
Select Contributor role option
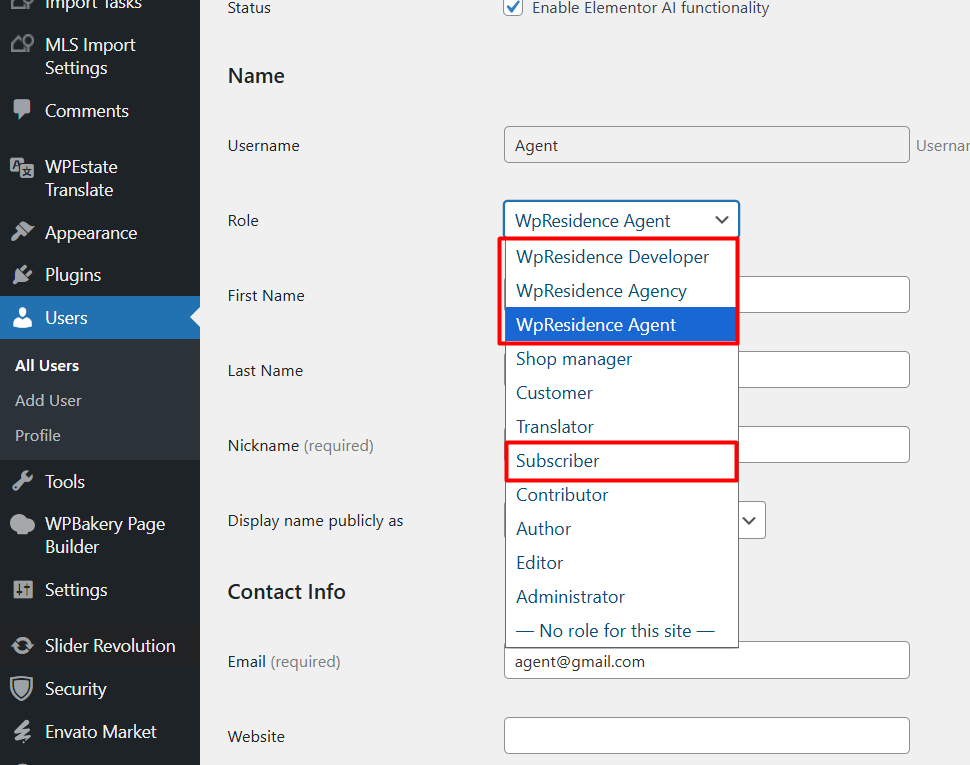[621, 495]
